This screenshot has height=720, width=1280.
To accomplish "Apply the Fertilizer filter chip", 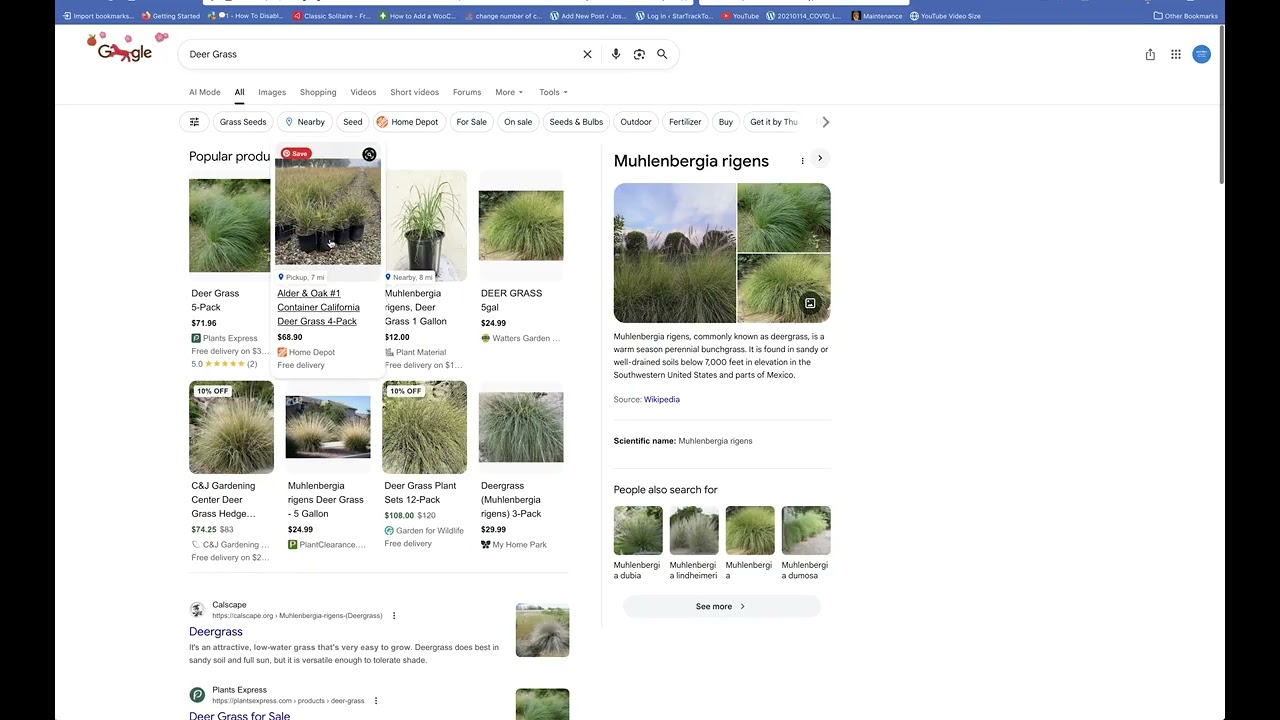I will pyautogui.click(x=685, y=122).
